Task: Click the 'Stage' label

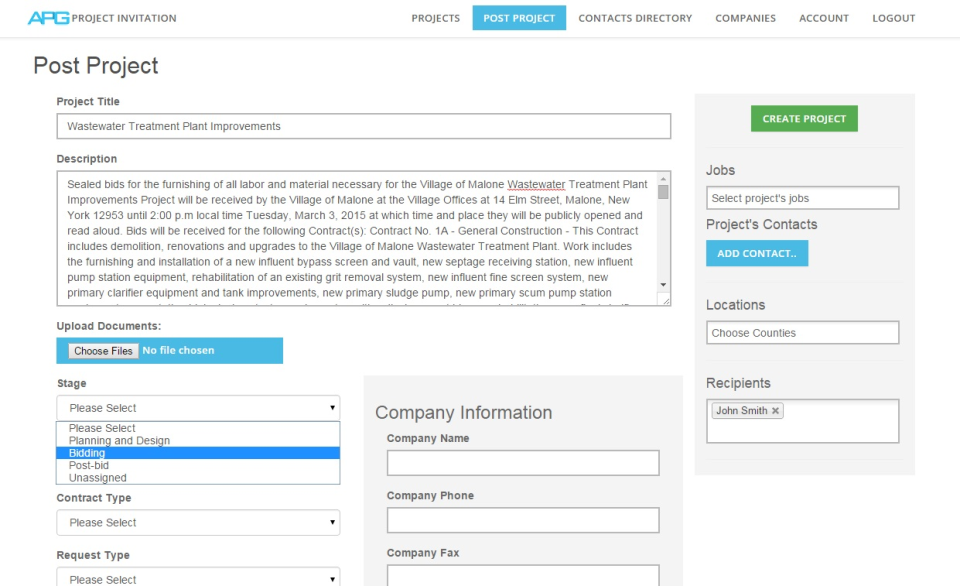Action: pyautogui.click(x=72, y=383)
